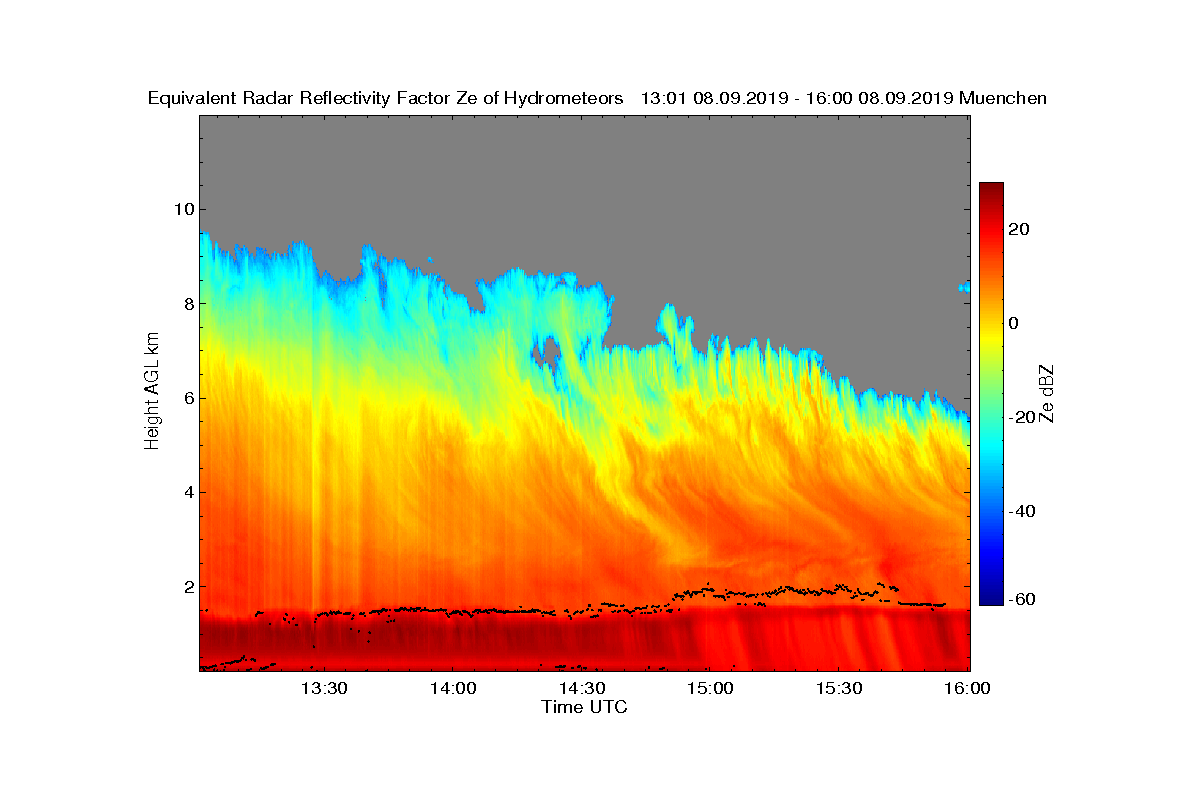1200x800 pixels.
Task: Click the dark blue bottom of colorbar
Action: (991, 598)
